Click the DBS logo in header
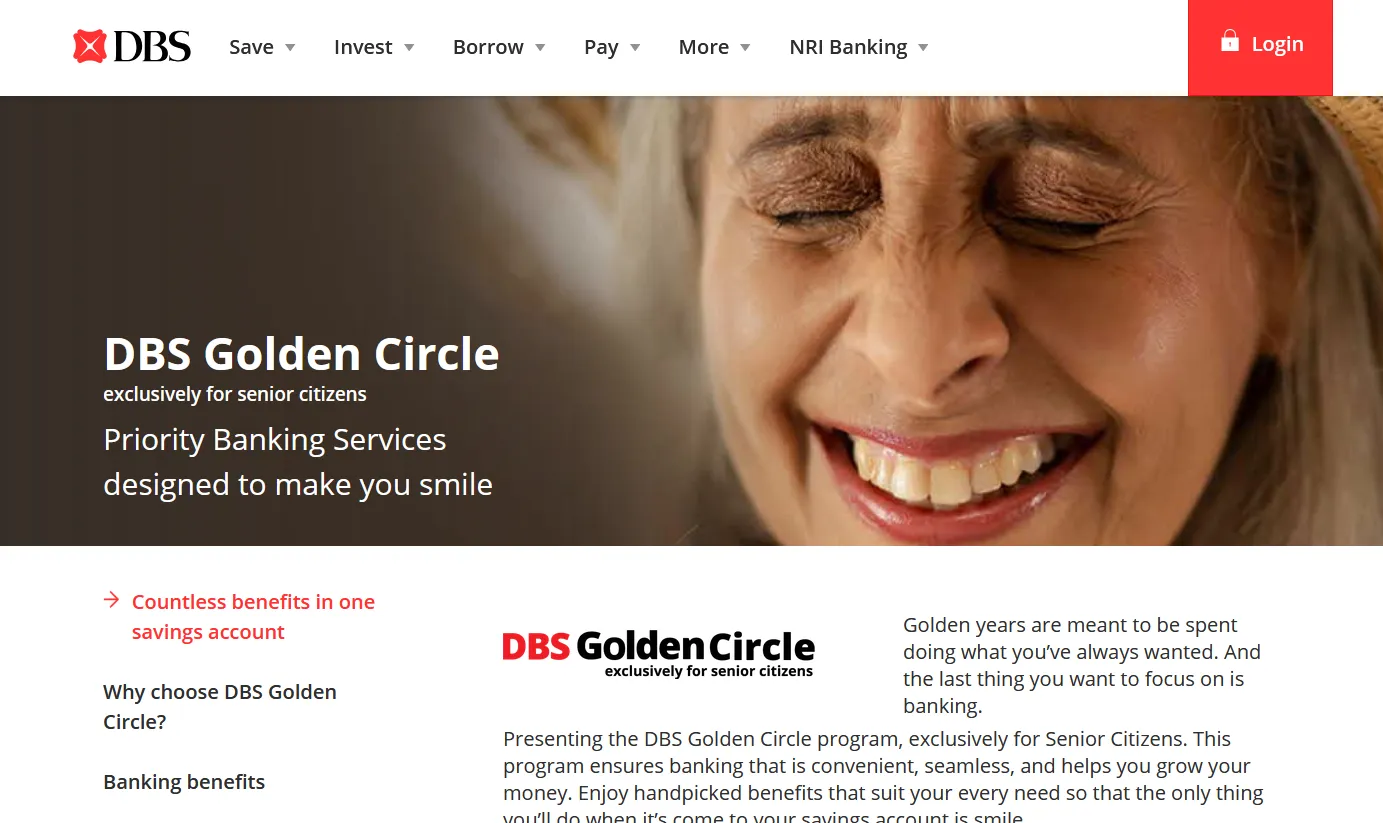The height and width of the screenshot is (823, 1383). pos(132,47)
